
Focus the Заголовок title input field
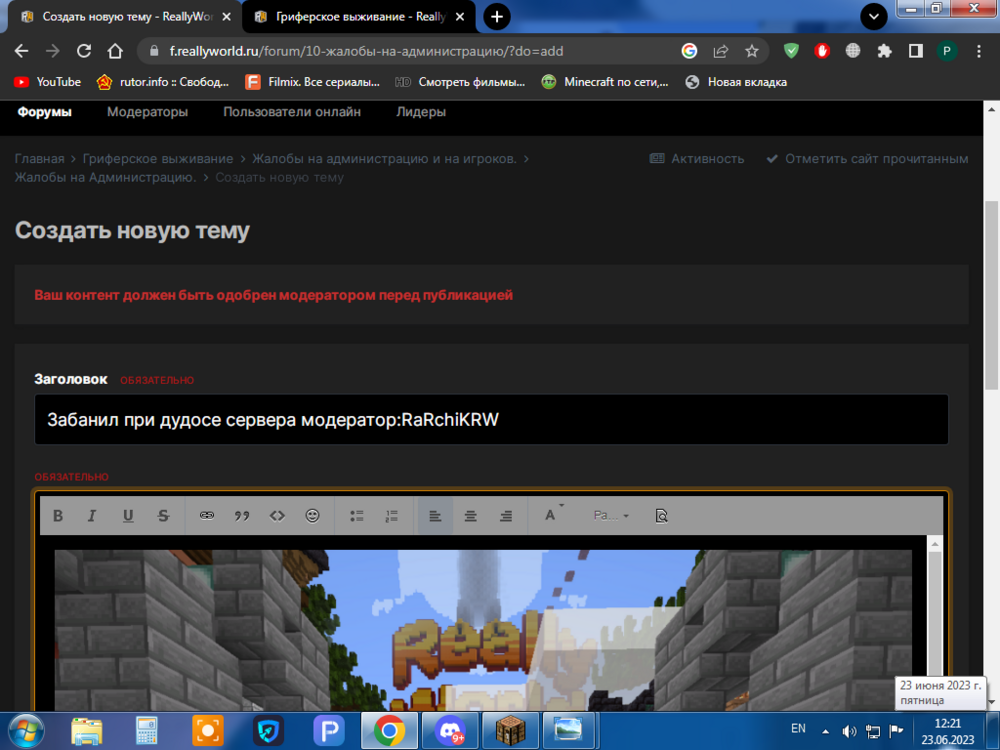tap(491, 420)
